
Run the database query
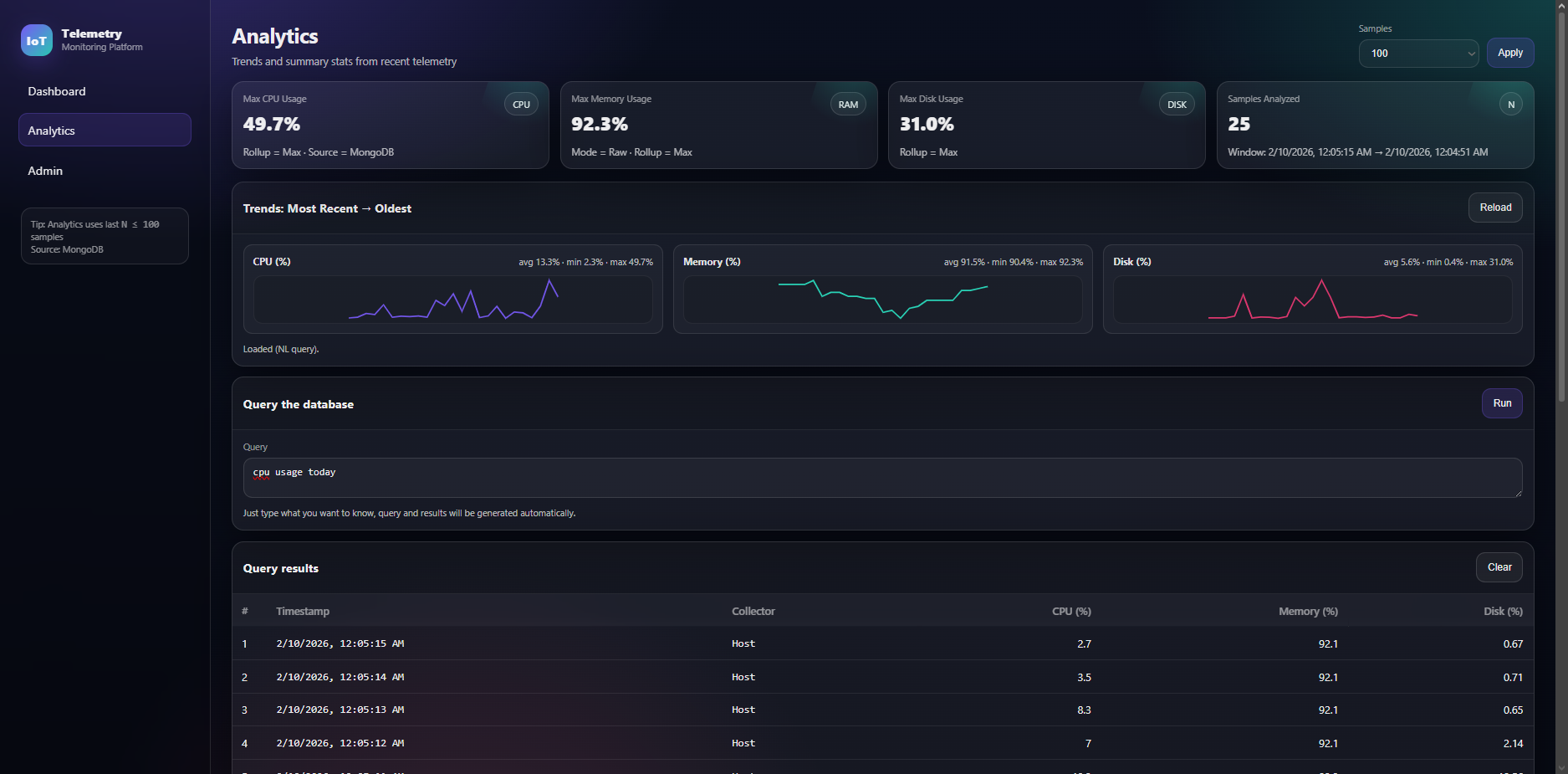click(1501, 402)
